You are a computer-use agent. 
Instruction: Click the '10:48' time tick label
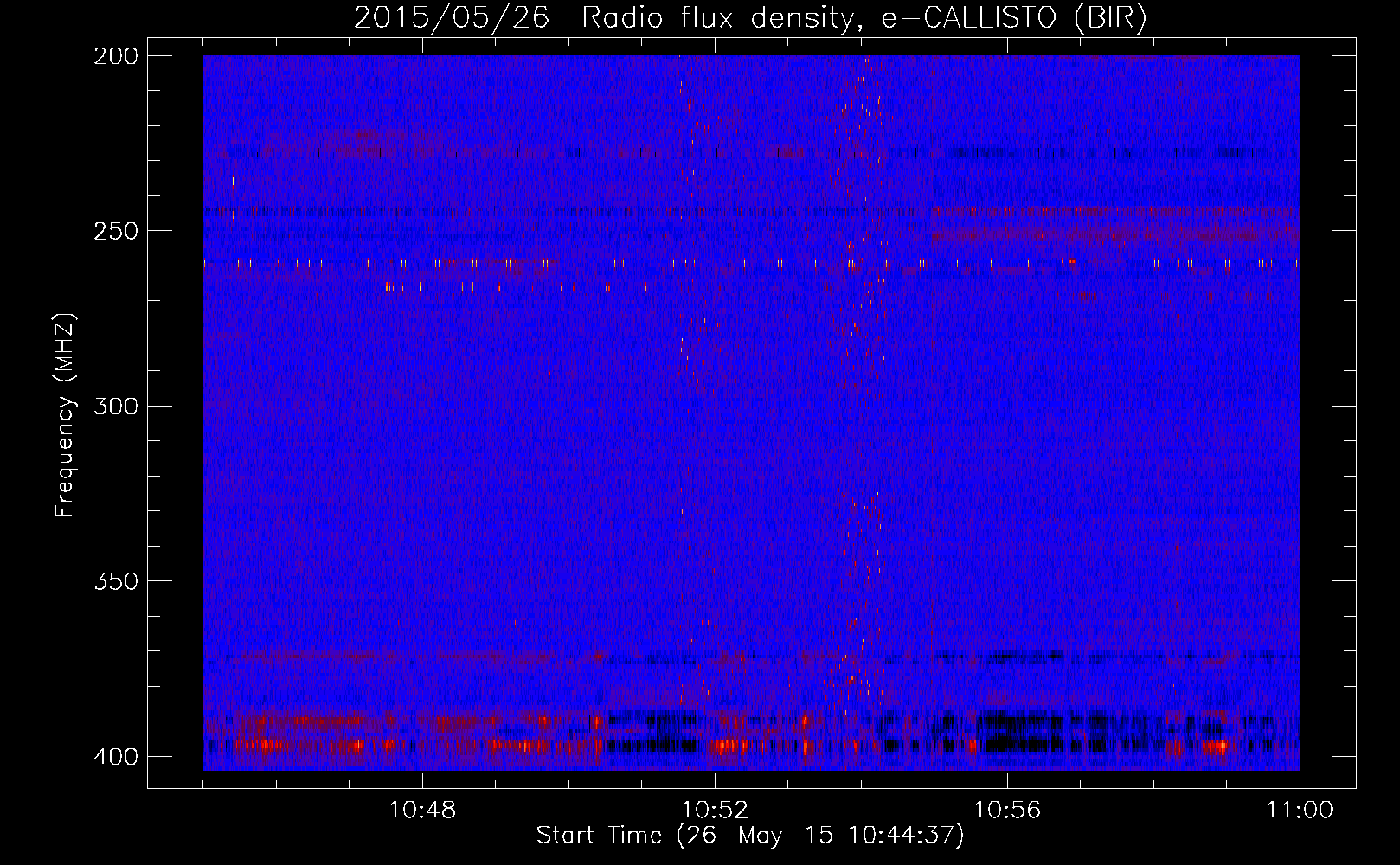coord(422,811)
